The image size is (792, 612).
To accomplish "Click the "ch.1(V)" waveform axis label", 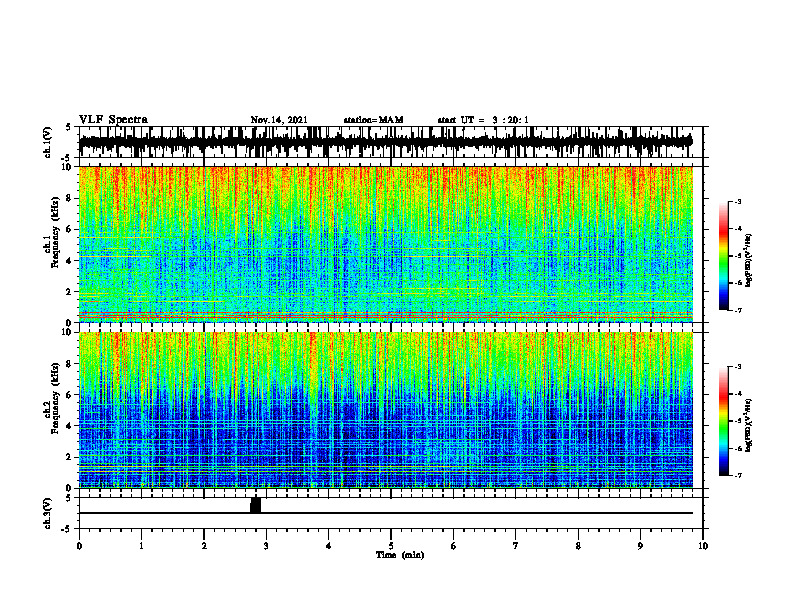I will (x=48, y=142).
